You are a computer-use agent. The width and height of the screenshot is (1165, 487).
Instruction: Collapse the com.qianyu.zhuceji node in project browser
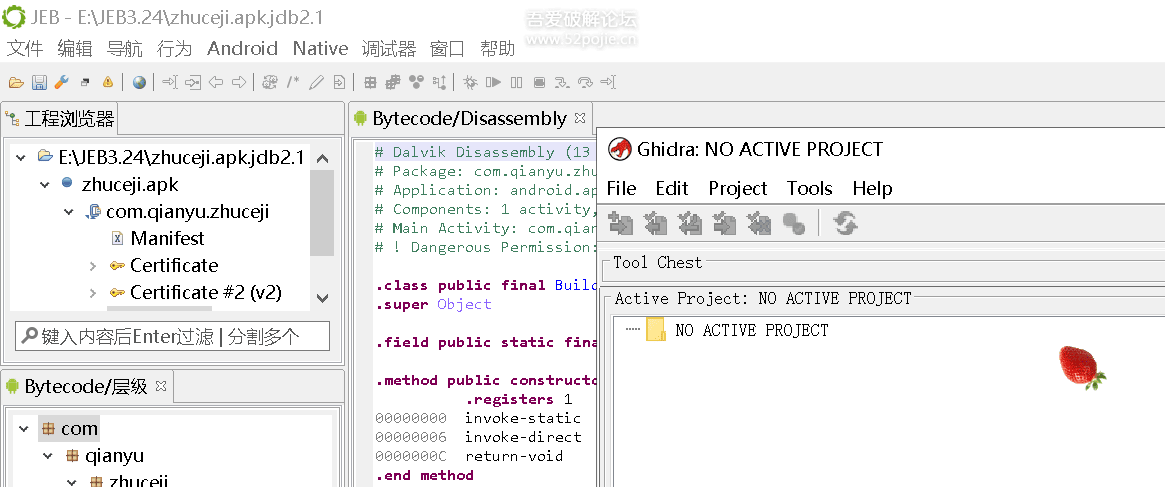pos(69,212)
